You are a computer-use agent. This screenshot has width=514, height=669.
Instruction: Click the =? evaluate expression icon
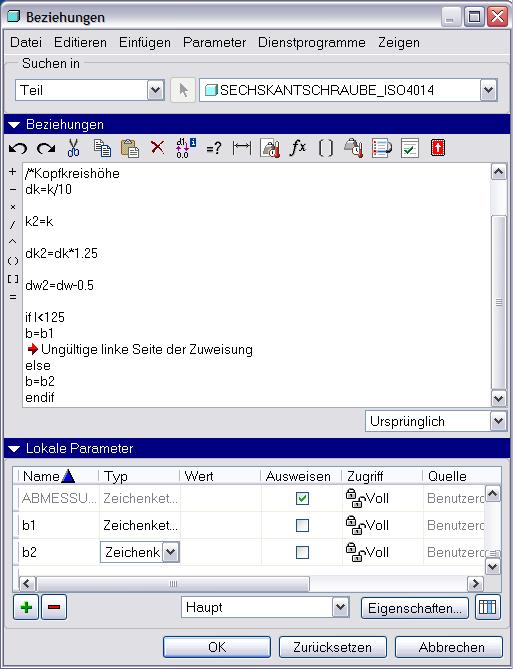click(214, 148)
